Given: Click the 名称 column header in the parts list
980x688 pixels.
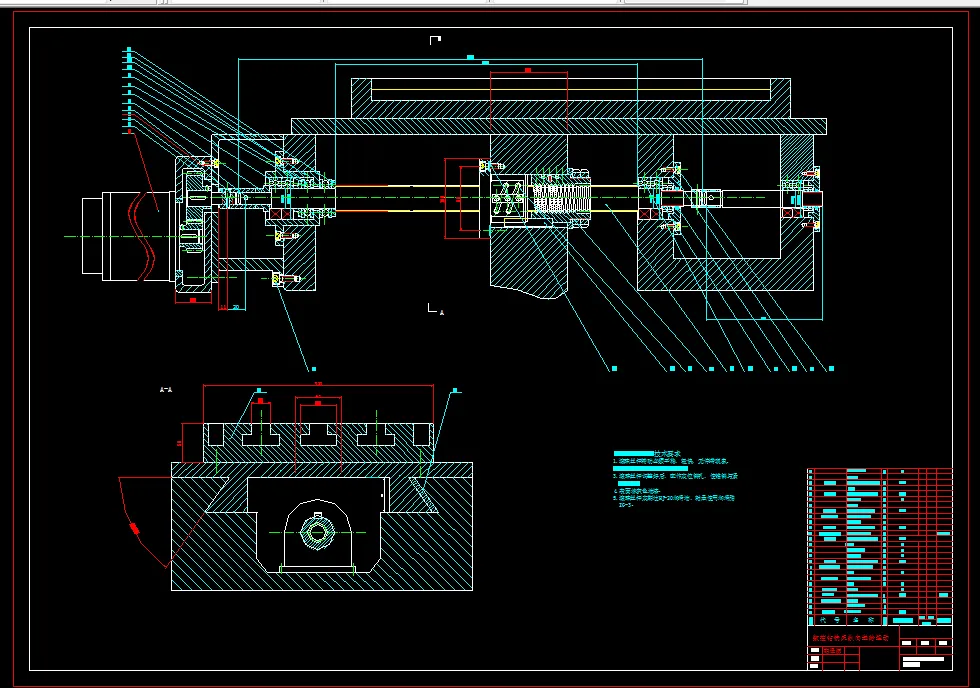Looking at the screenshot, I should (864, 620).
